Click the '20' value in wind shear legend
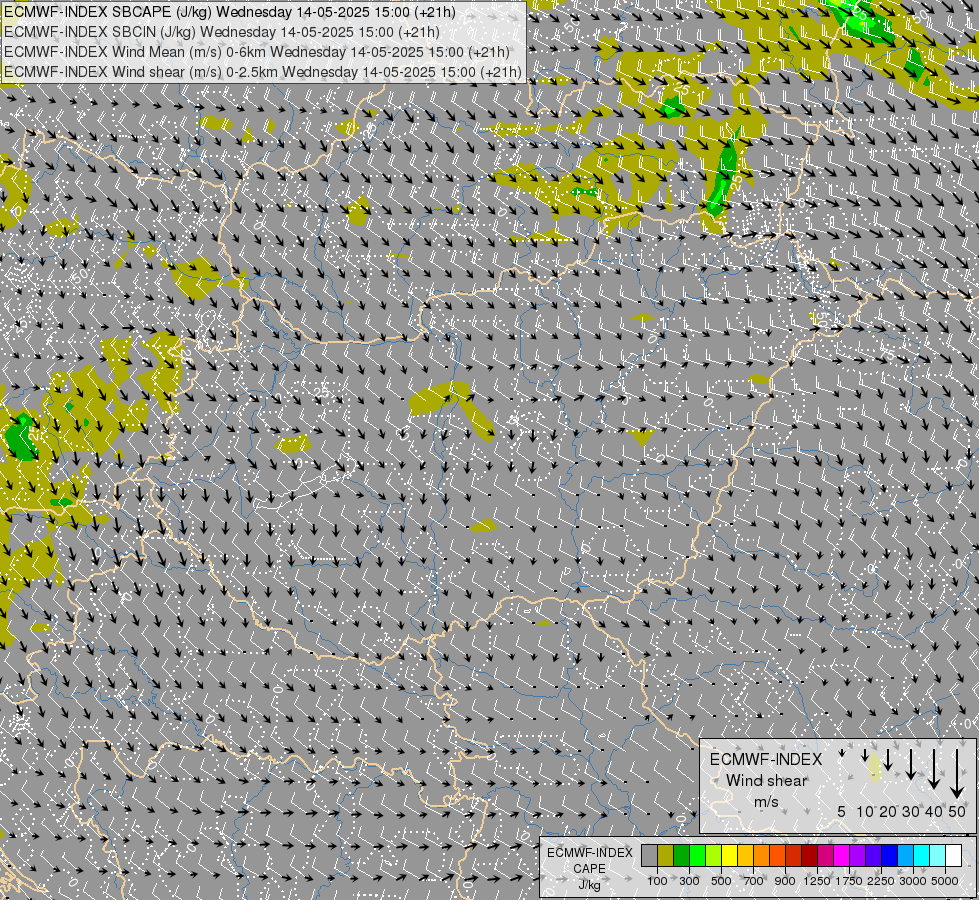Viewport: 979px width, 900px height. (x=888, y=811)
